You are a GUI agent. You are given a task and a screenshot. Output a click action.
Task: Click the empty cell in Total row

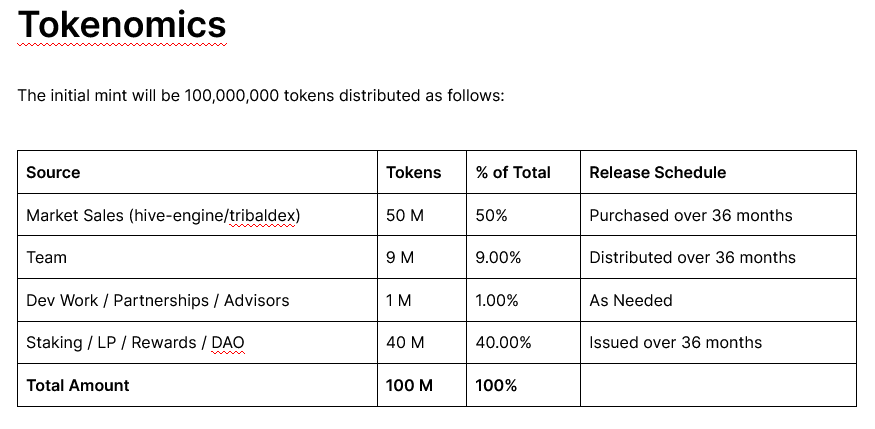click(718, 385)
